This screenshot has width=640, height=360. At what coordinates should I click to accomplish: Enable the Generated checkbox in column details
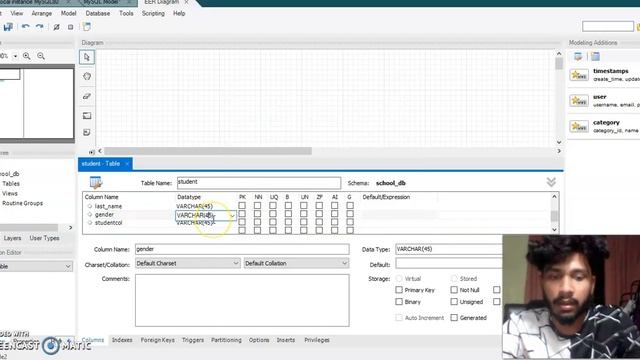pyautogui.click(x=454, y=318)
